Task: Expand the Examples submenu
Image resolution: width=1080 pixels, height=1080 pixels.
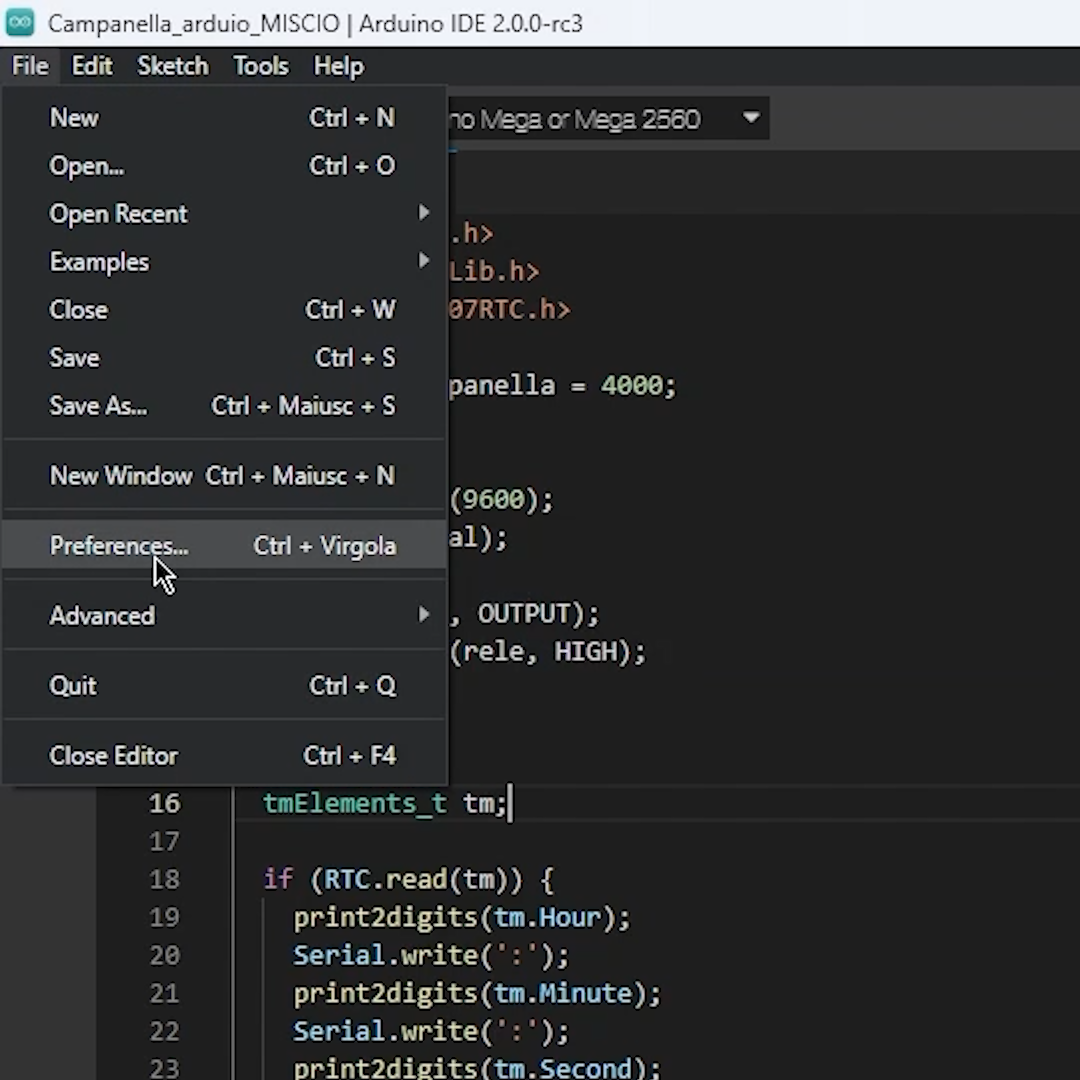Action: pos(224,262)
